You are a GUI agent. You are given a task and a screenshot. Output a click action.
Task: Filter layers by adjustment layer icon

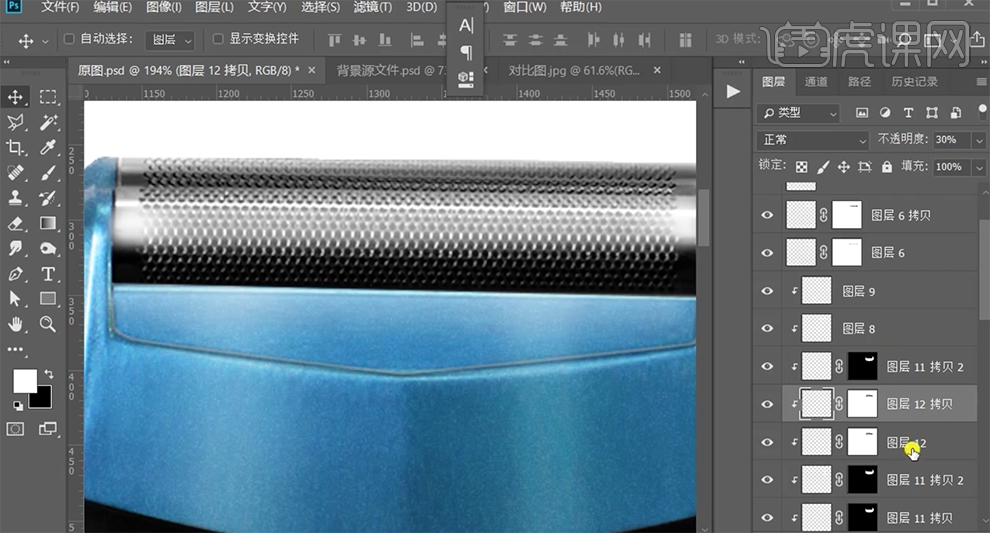click(885, 112)
